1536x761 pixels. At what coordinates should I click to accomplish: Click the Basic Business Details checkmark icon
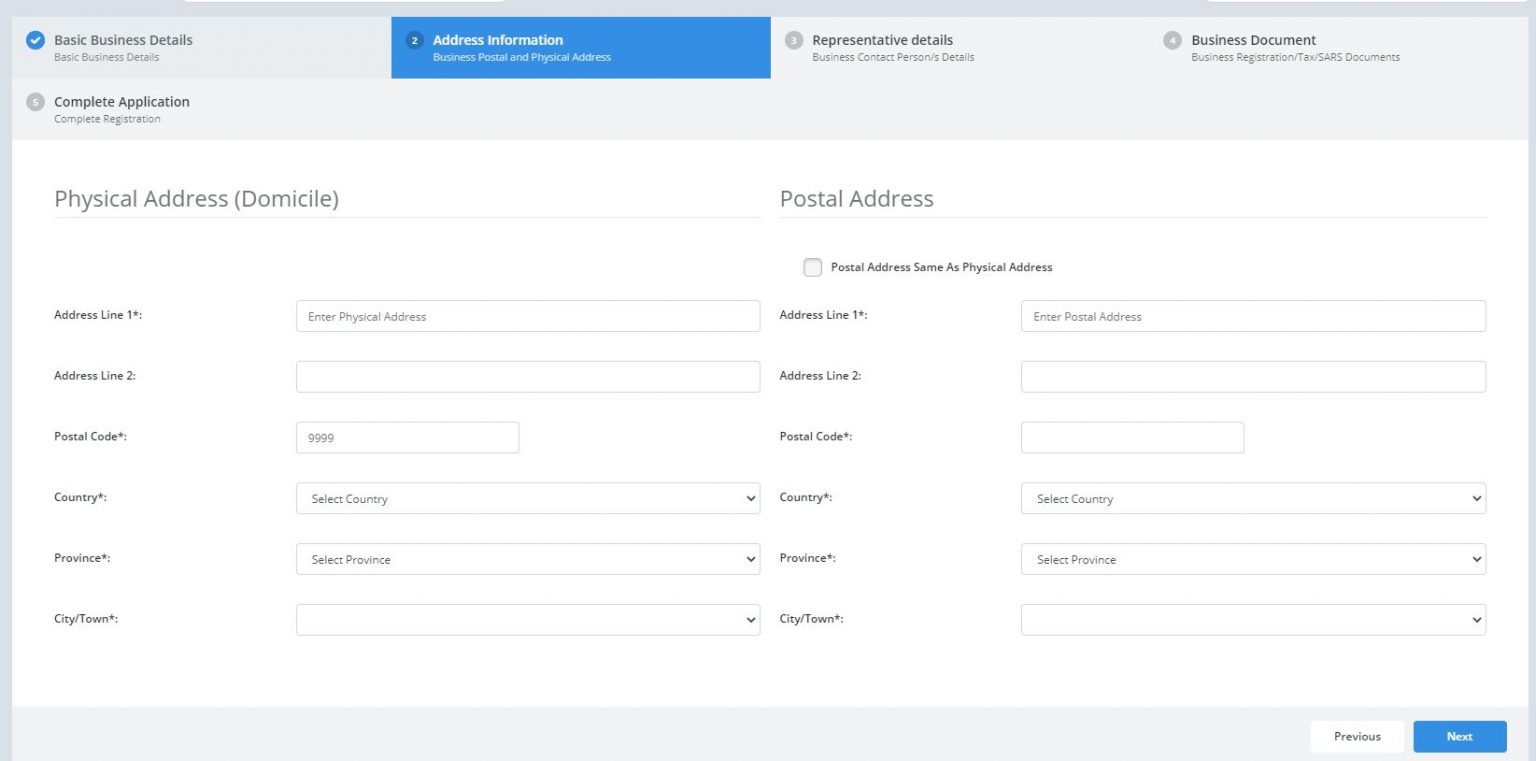(35, 41)
